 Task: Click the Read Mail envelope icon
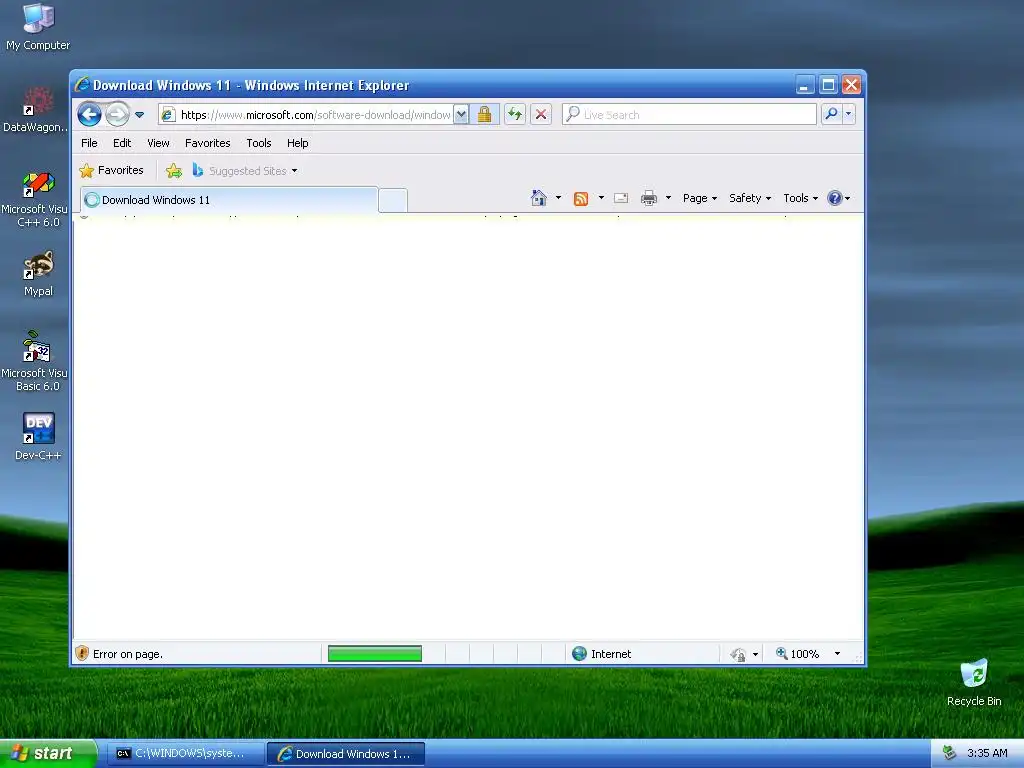click(x=621, y=198)
